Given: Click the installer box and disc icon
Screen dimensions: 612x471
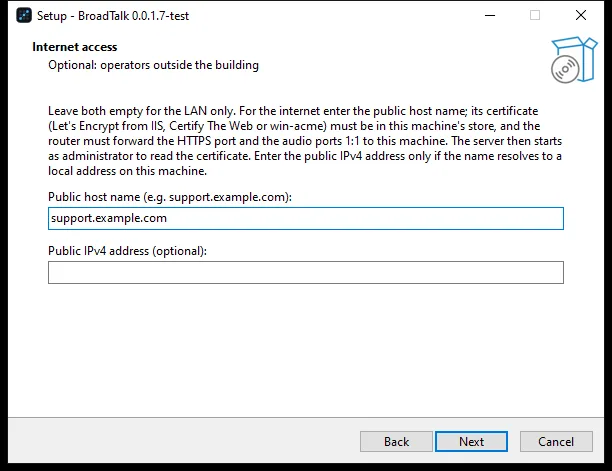Looking at the screenshot, I should coord(574,60).
